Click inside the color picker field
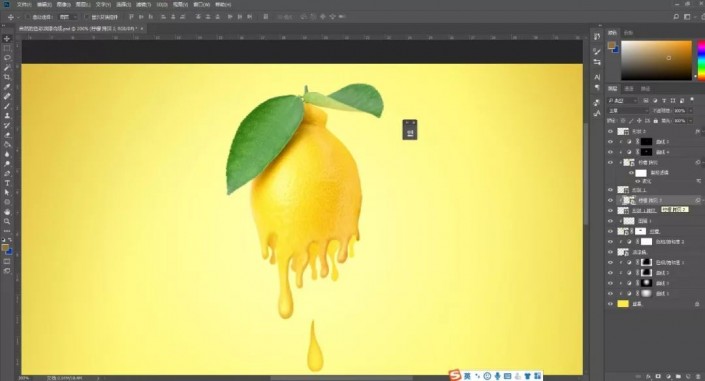 click(x=656, y=60)
